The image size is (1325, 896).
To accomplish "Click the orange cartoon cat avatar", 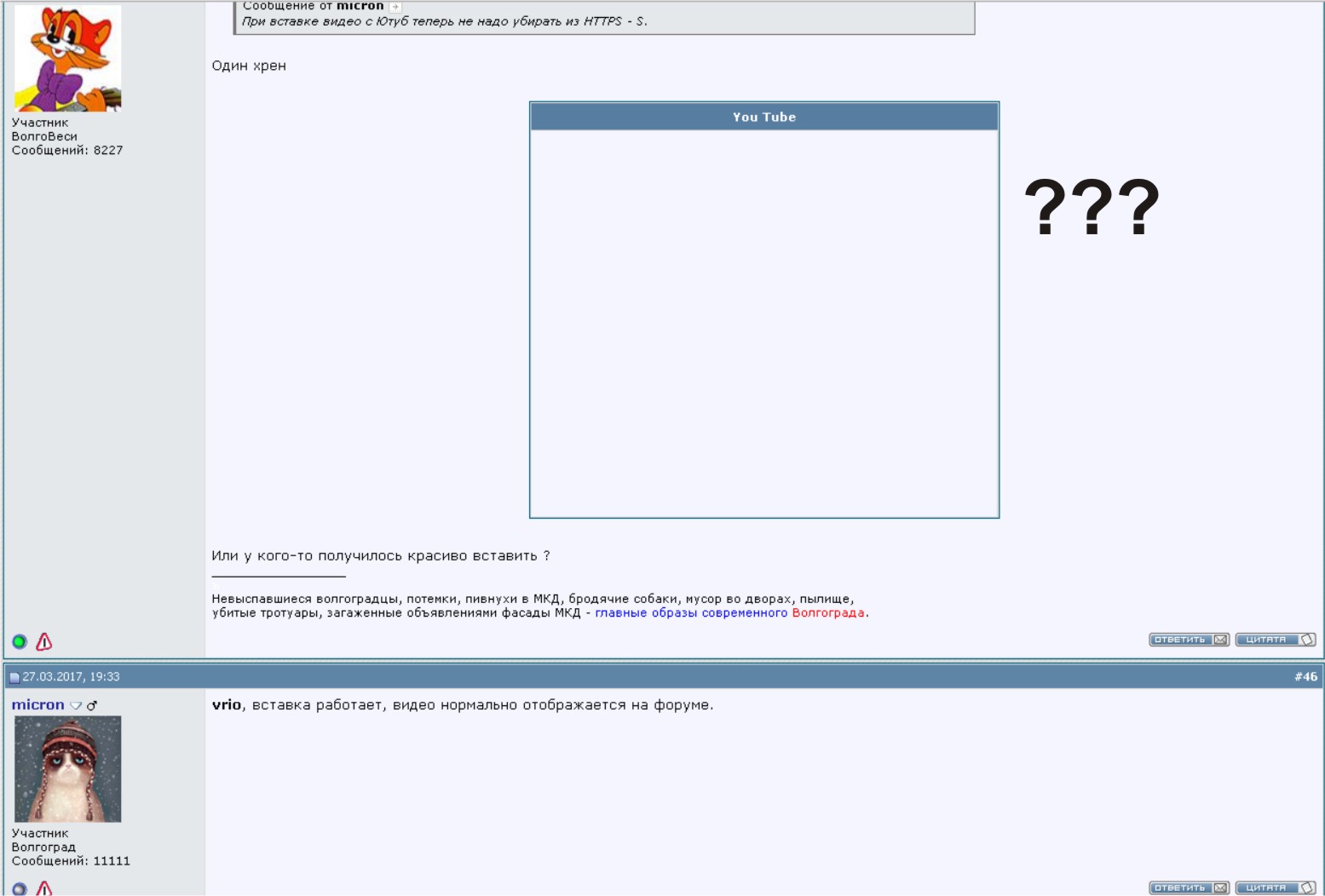I will (67, 58).
